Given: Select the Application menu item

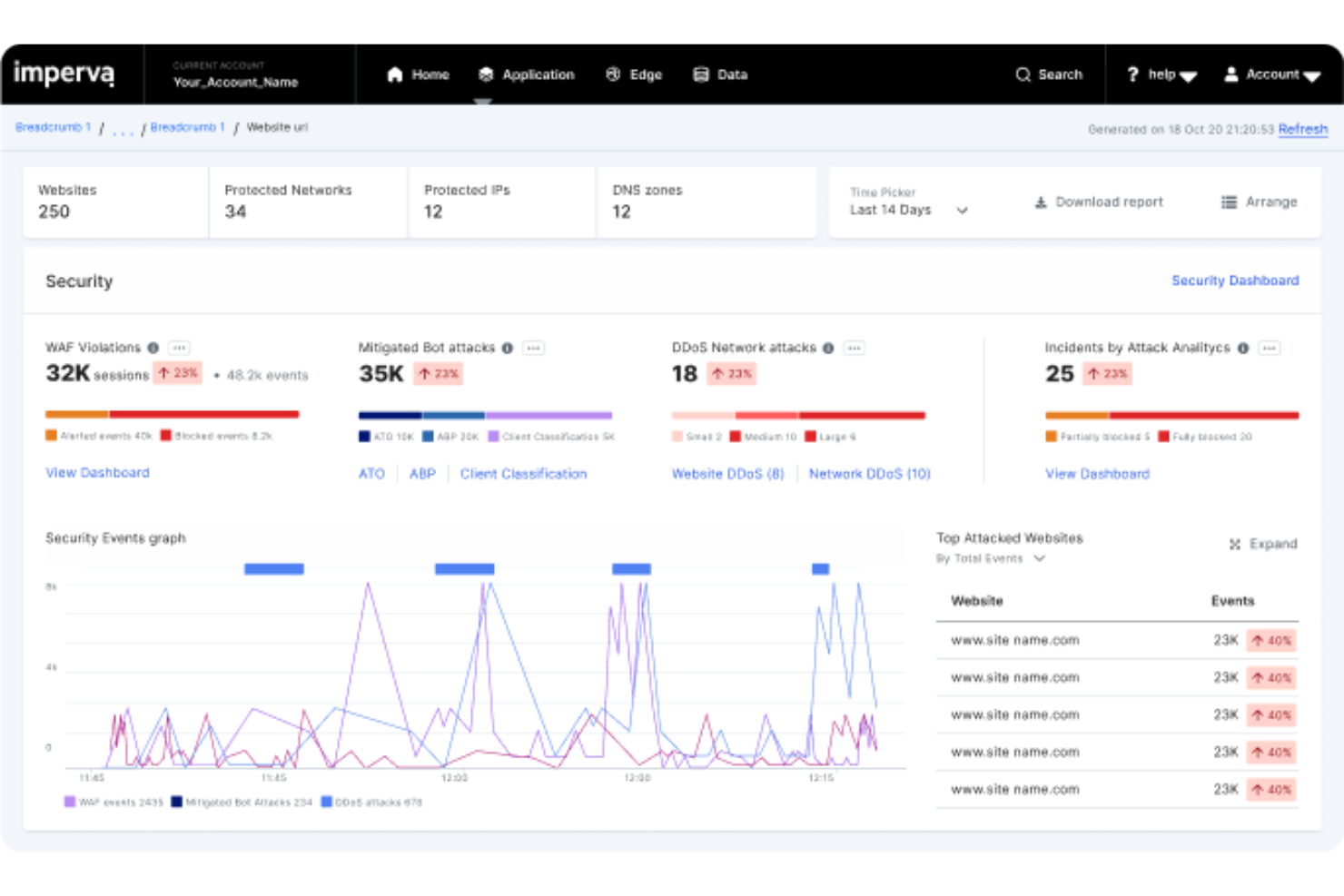Looking at the screenshot, I should pyautogui.click(x=529, y=74).
